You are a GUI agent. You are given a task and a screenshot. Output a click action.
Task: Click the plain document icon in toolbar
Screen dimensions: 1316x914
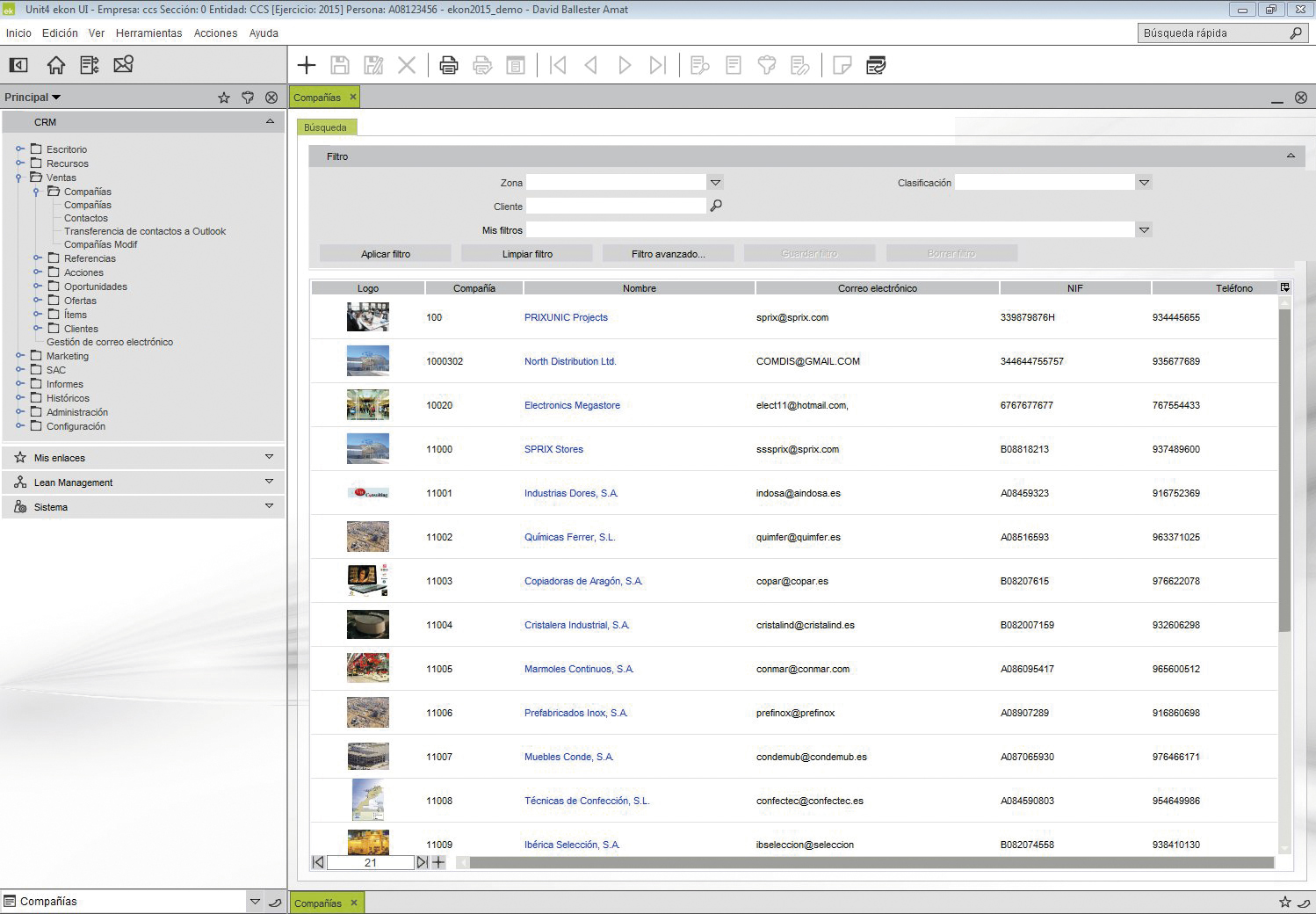pos(734,65)
